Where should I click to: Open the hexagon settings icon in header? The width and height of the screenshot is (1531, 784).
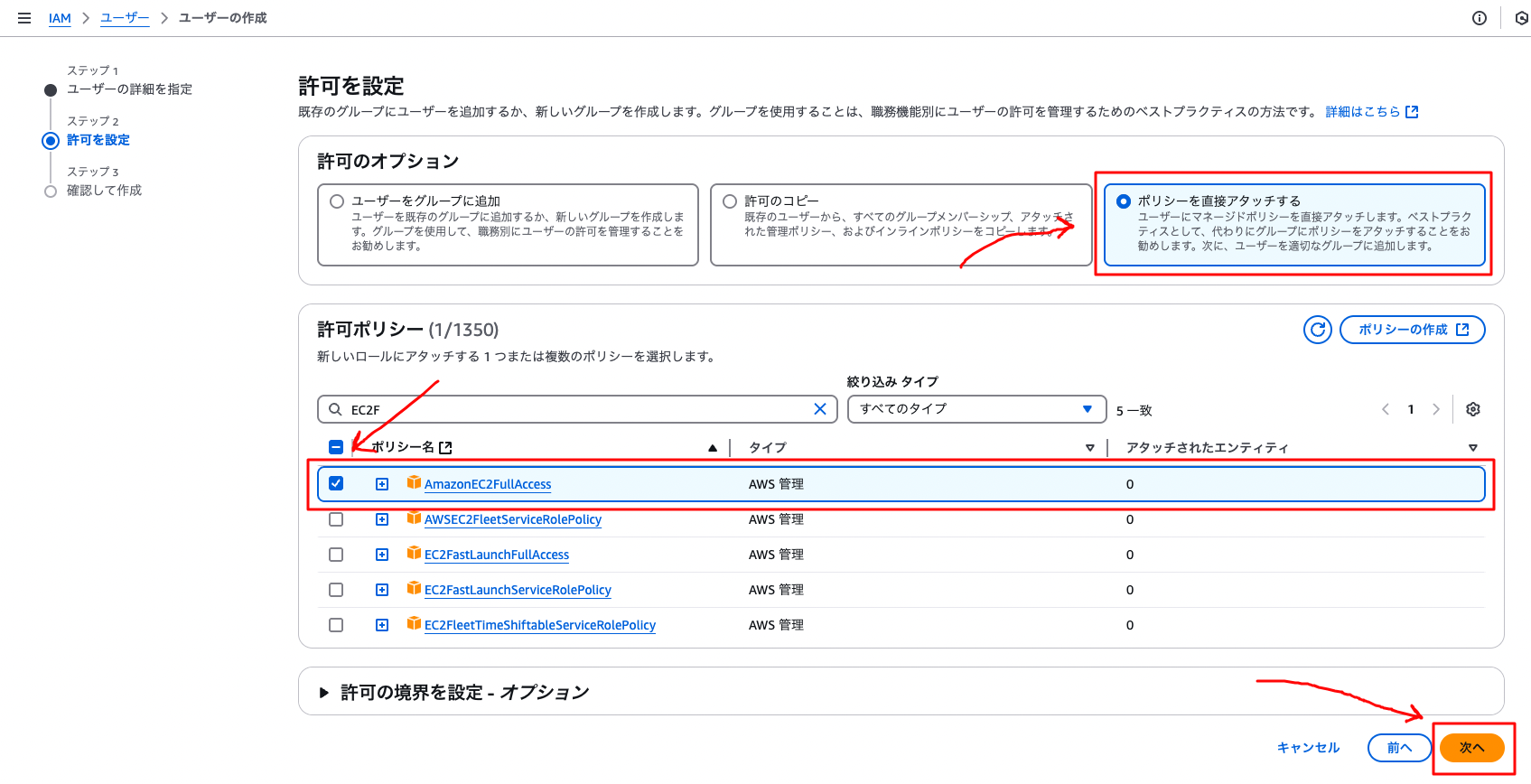point(1522,18)
